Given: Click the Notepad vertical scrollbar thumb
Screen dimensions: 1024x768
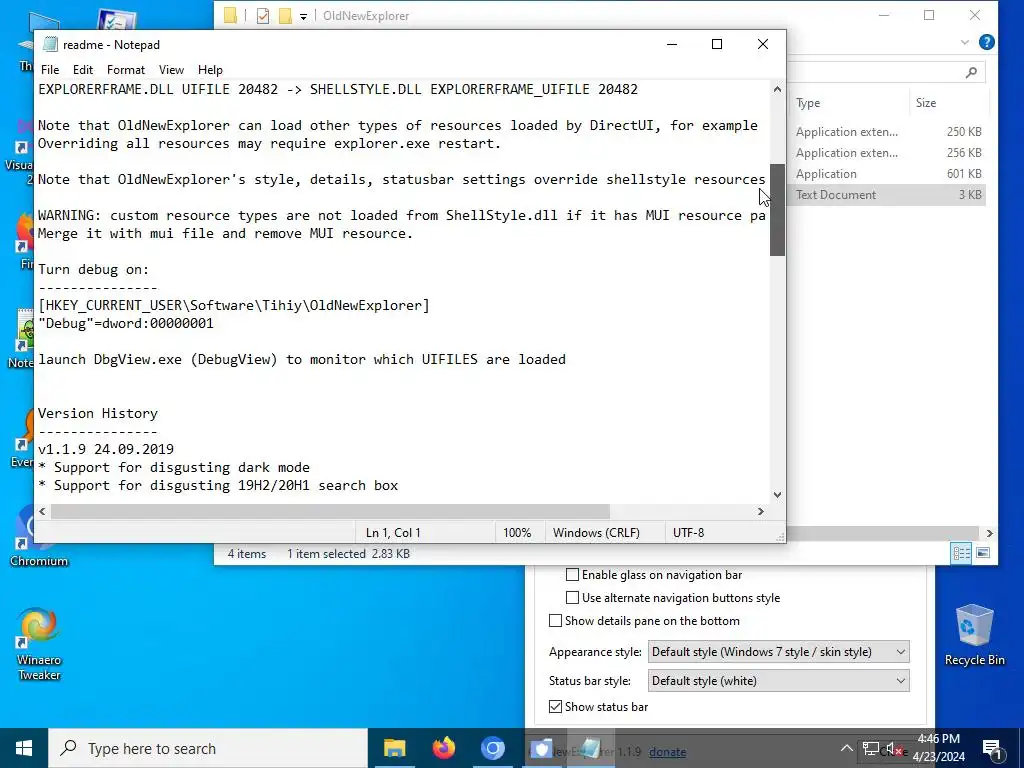Looking at the screenshot, I should tap(777, 210).
